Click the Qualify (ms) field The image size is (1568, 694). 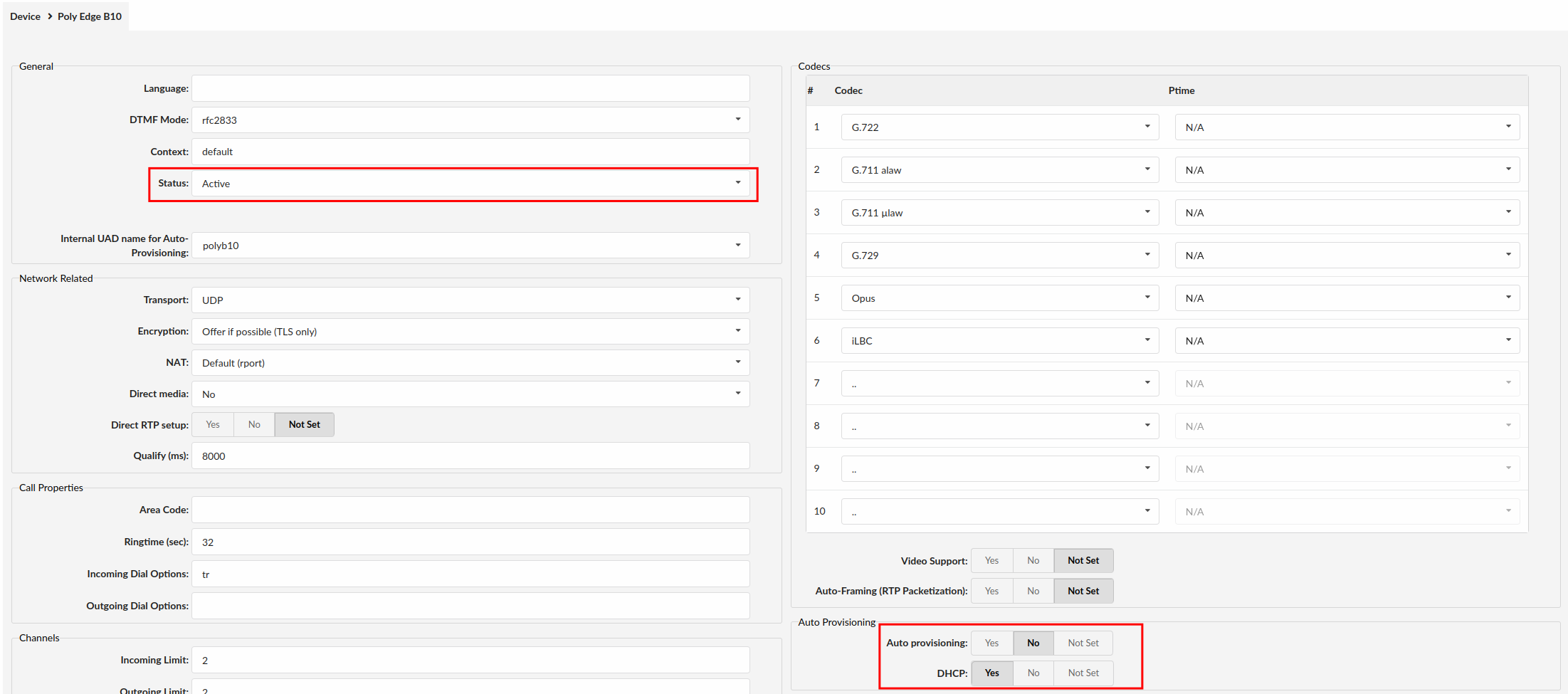[x=470, y=456]
